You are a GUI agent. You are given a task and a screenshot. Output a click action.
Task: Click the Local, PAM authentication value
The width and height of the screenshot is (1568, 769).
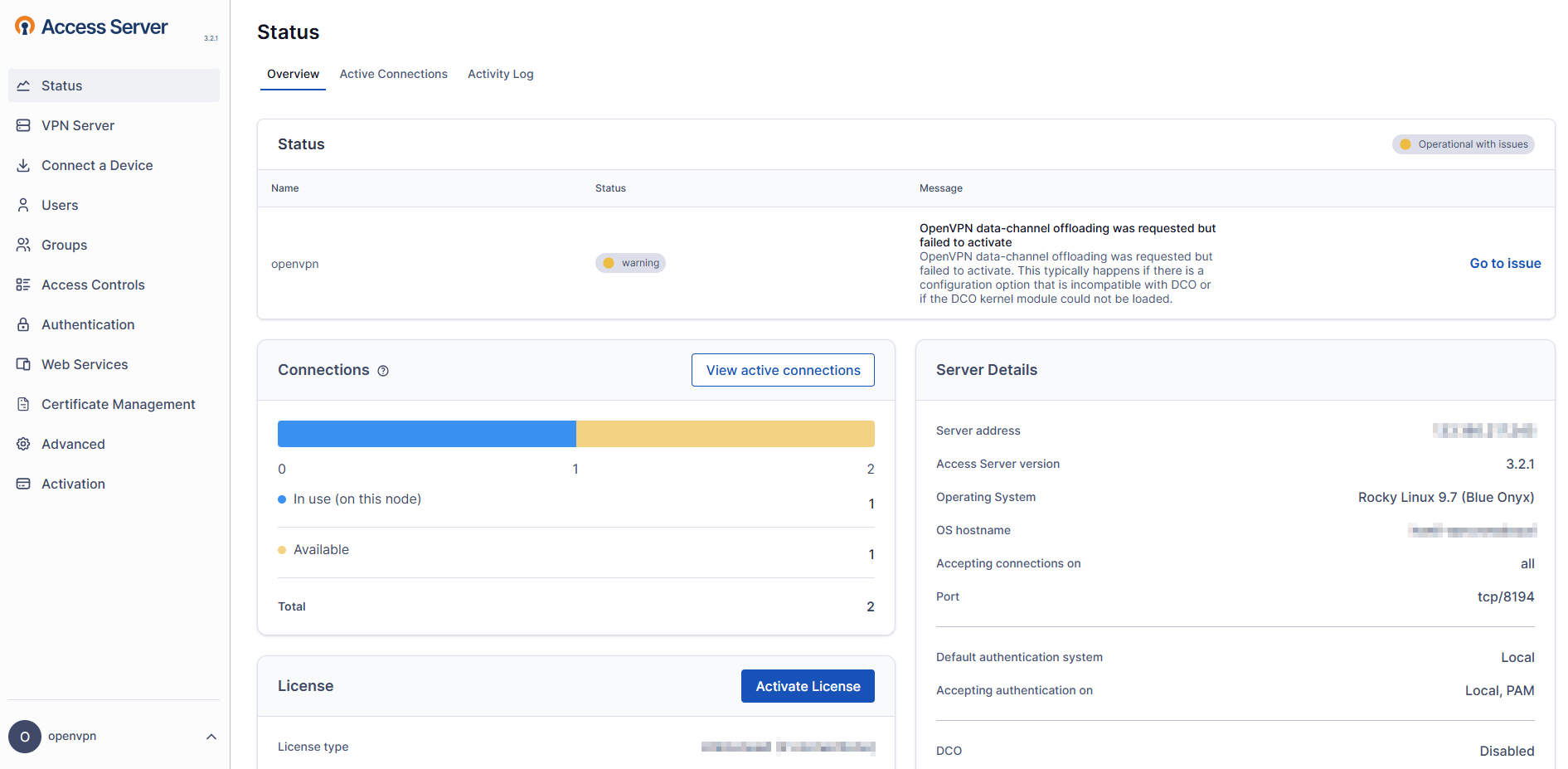(1499, 690)
